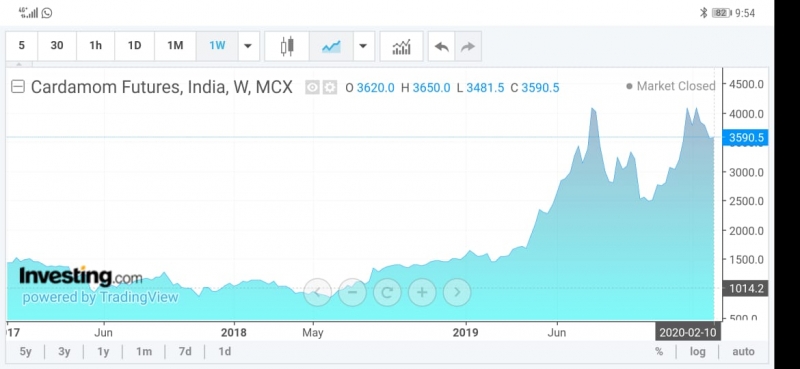Image resolution: width=800 pixels, height=369 pixels.
Task: Zoom out using the minus chart control
Action: pos(353,292)
